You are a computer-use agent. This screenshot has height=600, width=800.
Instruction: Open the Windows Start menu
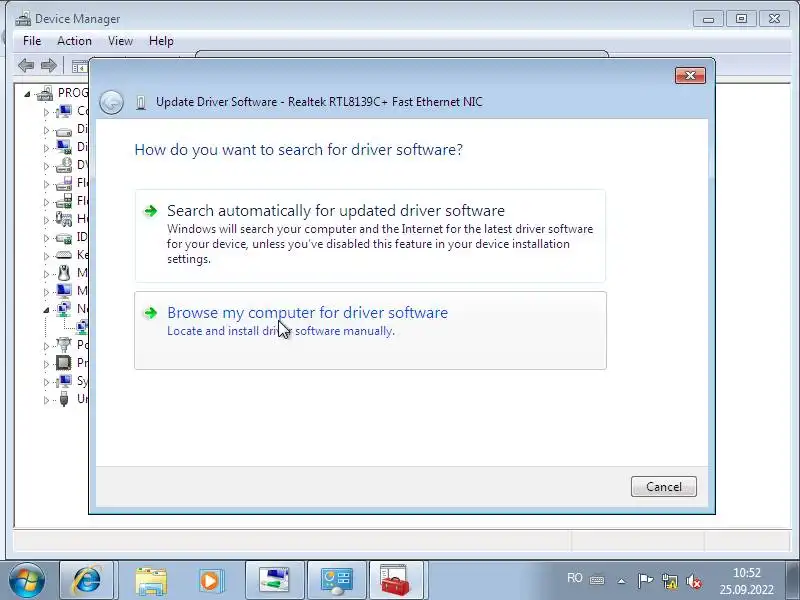click(26, 580)
